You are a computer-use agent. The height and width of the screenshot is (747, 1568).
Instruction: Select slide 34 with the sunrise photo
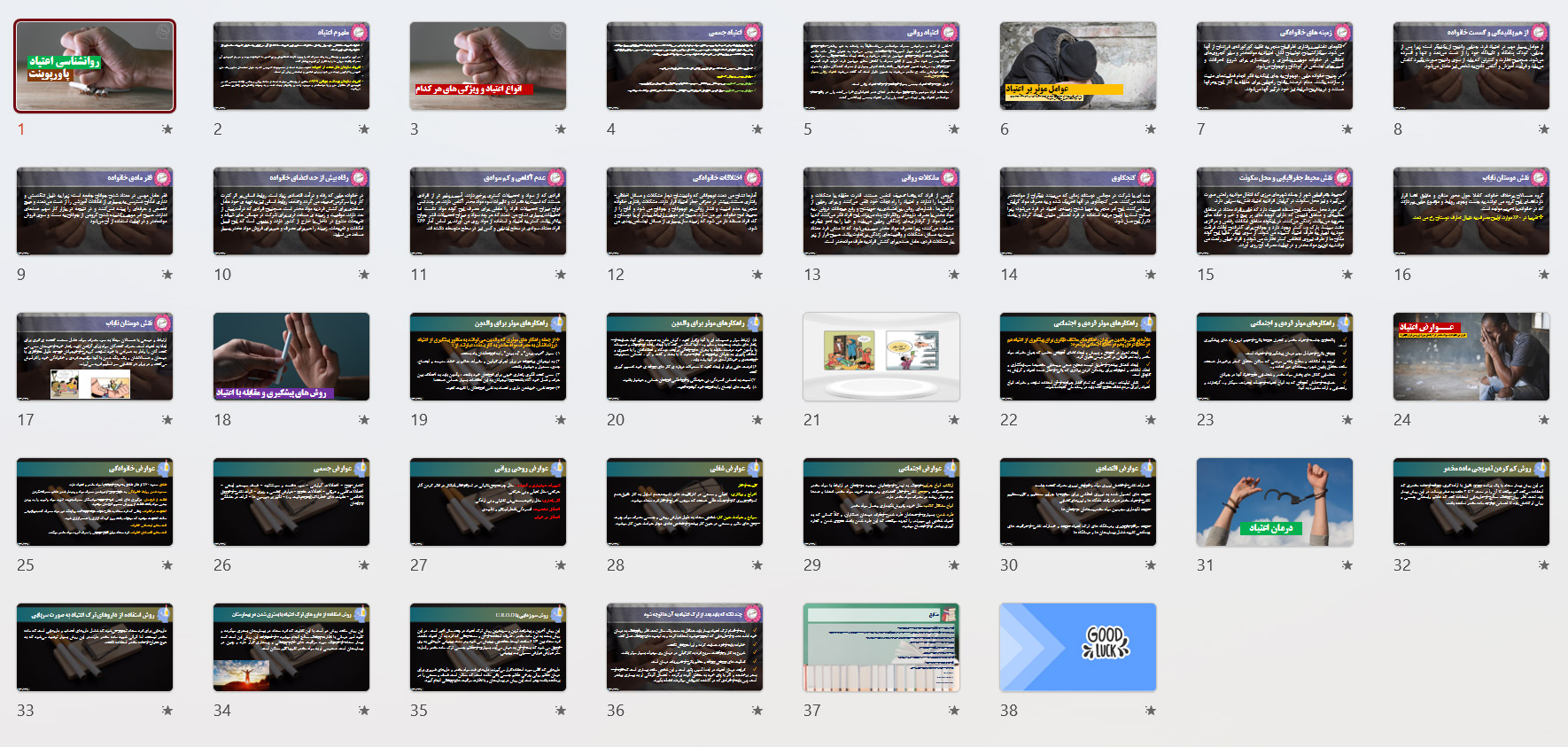click(x=291, y=647)
